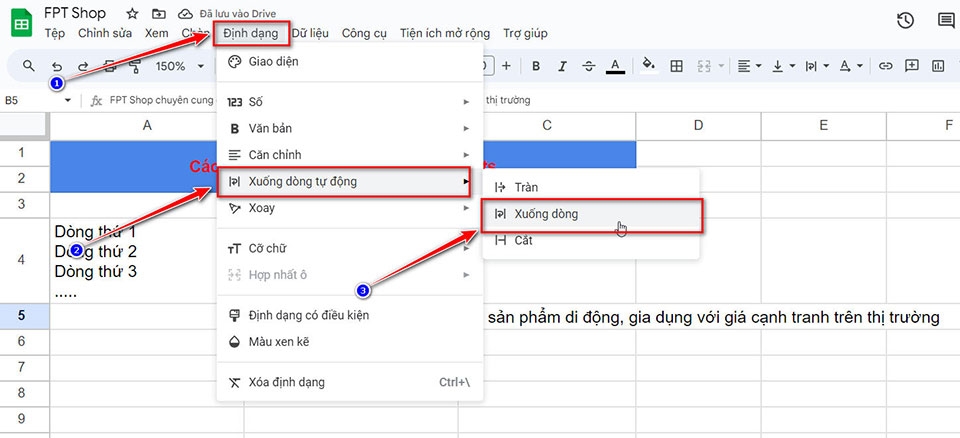Open the Name box dropdown arrow
960x438 pixels.
pyautogui.click(x=67, y=100)
